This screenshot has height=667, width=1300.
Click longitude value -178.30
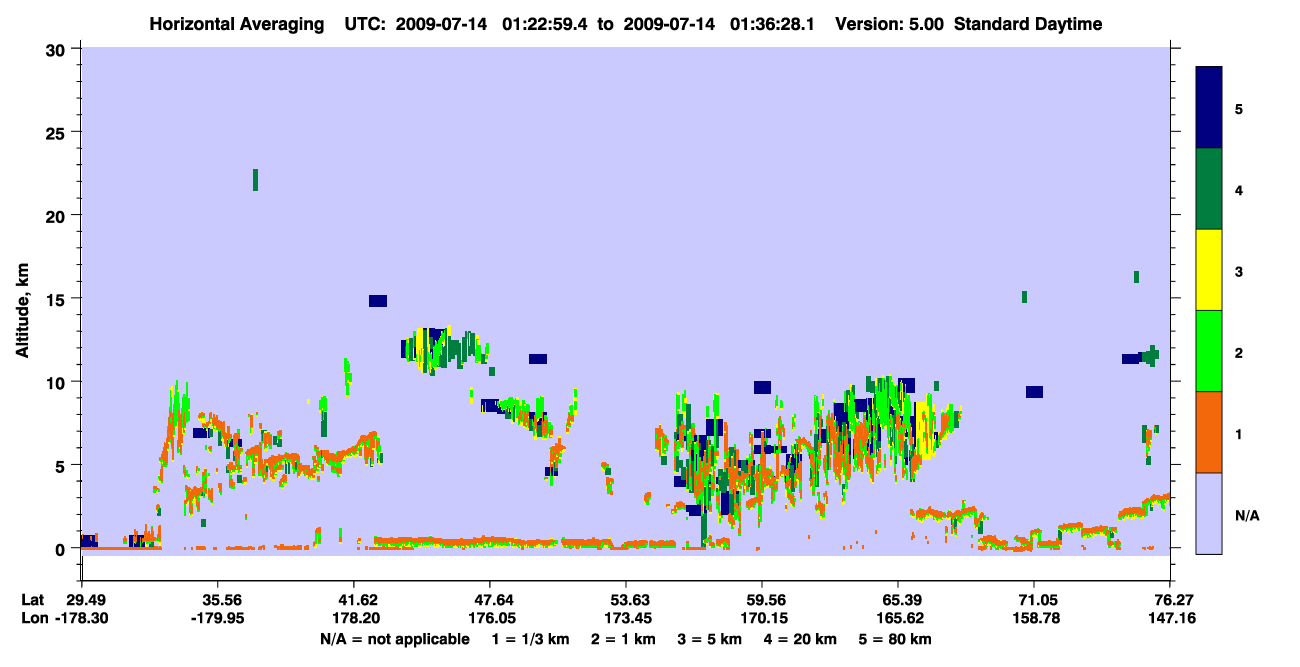(83, 619)
